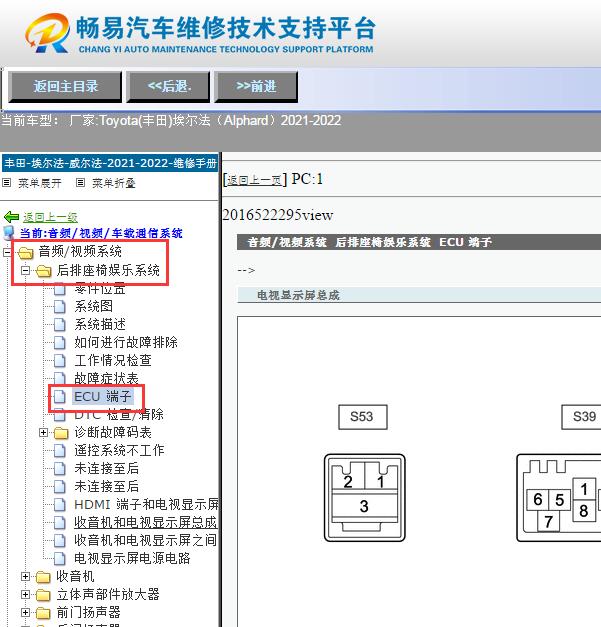Viewport: 601px width, 627px height.
Task: Click the document icon for 收音机和电视显示屏之间
Action: click(x=60, y=541)
